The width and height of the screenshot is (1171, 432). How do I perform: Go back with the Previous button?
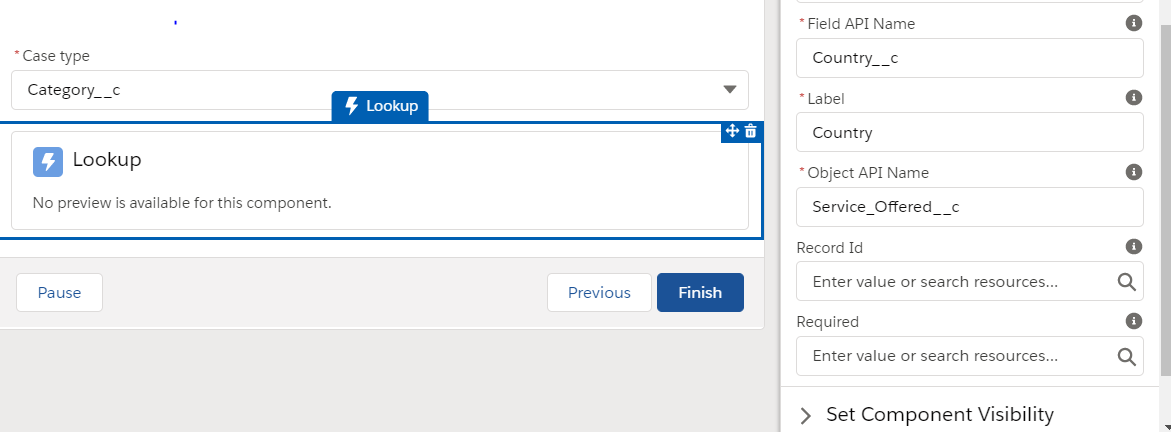click(x=599, y=293)
